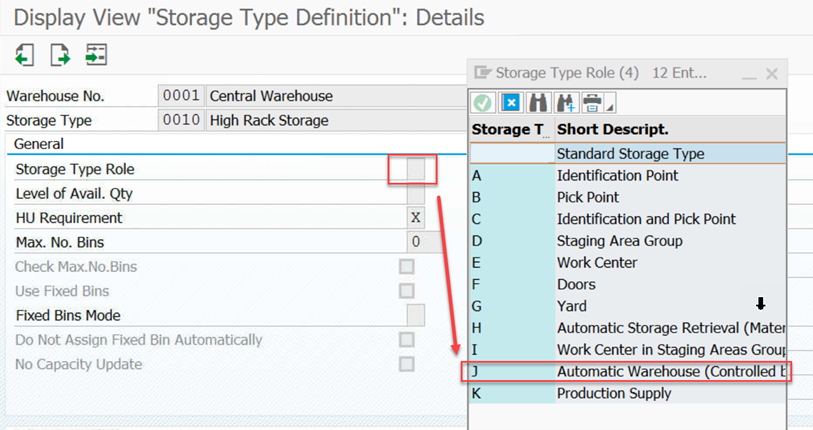Click Fixed Bins Mode field
Image resolution: width=813 pixels, height=430 pixels.
tap(416, 315)
